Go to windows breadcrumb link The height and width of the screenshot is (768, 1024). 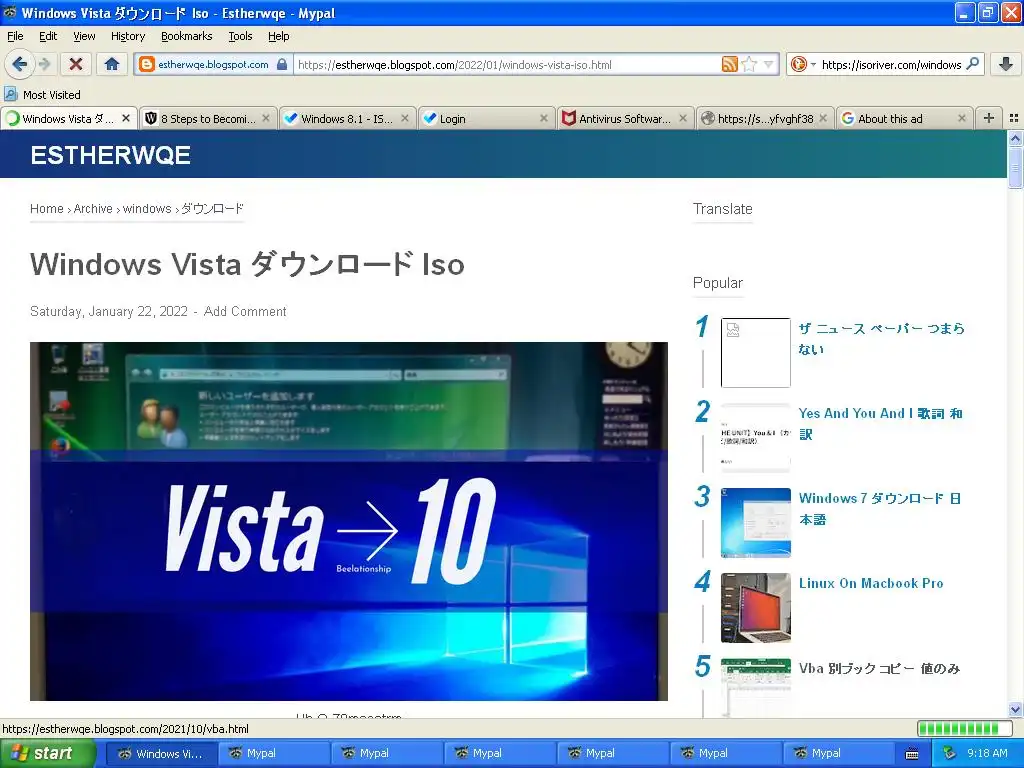click(x=147, y=209)
